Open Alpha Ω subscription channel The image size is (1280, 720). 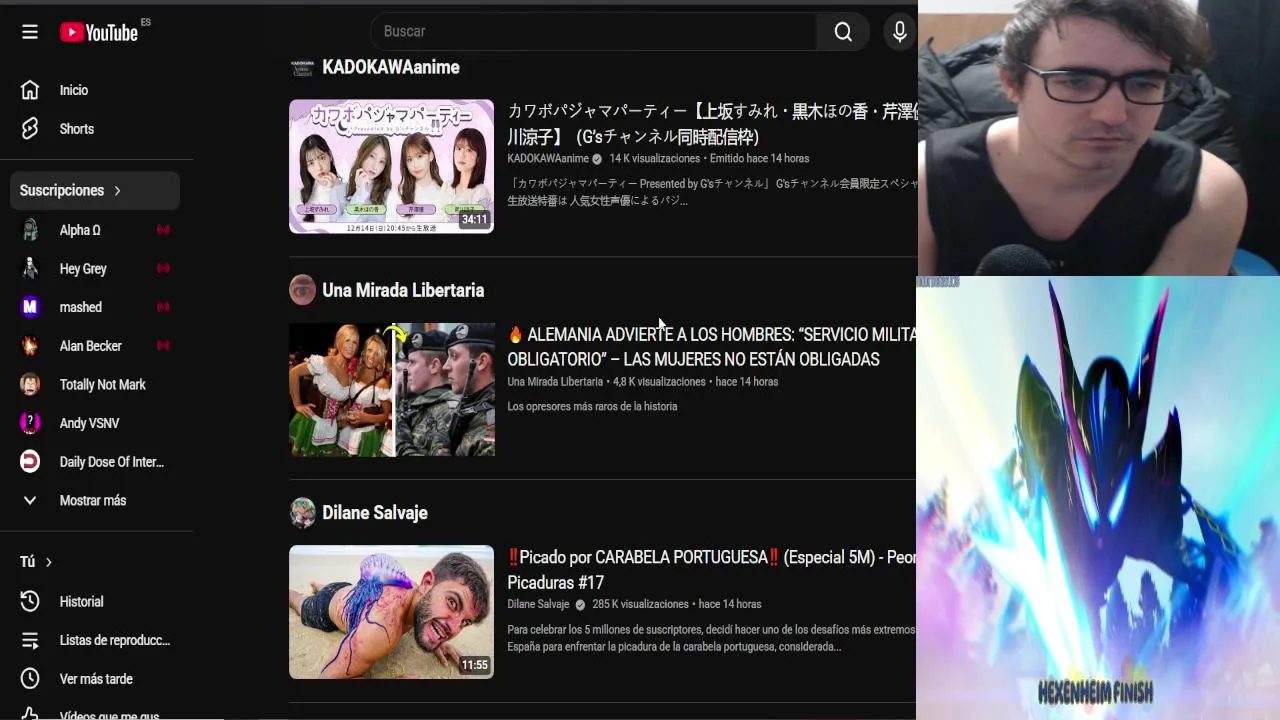click(x=95, y=230)
